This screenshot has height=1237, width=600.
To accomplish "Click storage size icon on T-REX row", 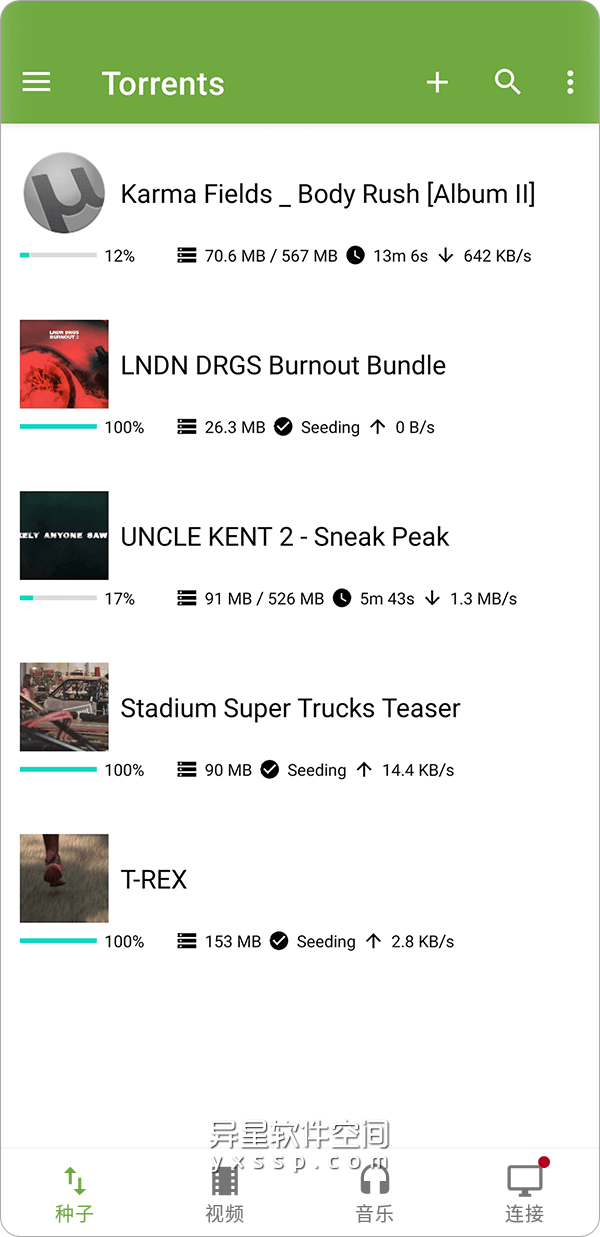I will (x=186, y=941).
